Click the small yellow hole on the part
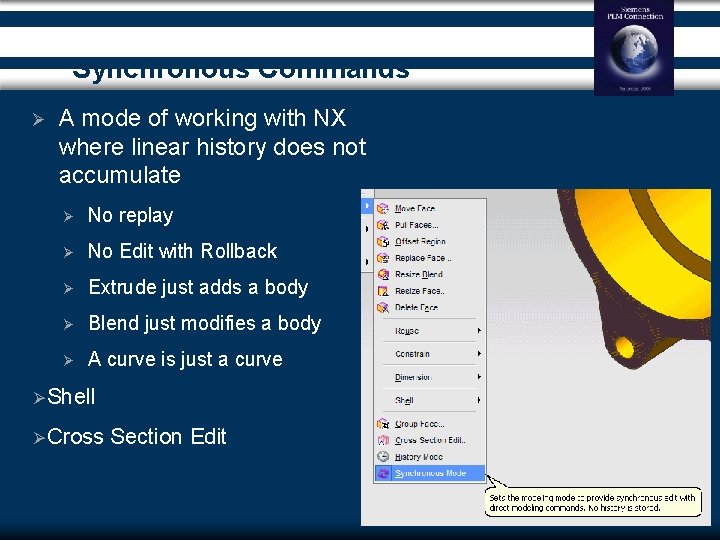This screenshot has width=720, height=540. coord(624,347)
